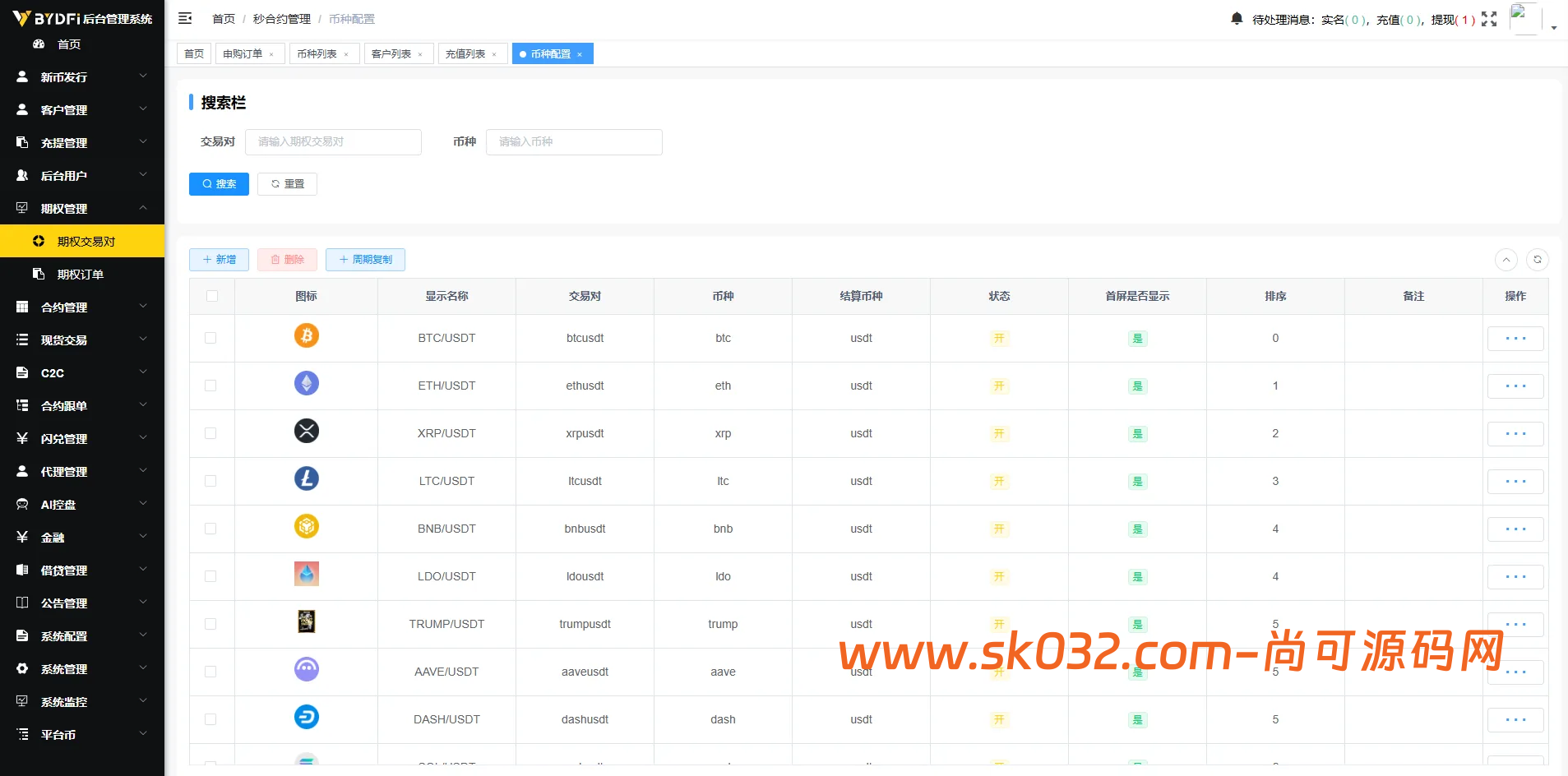Focus the 交易对 search input
The image size is (1568, 776).
(x=333, y=142)
